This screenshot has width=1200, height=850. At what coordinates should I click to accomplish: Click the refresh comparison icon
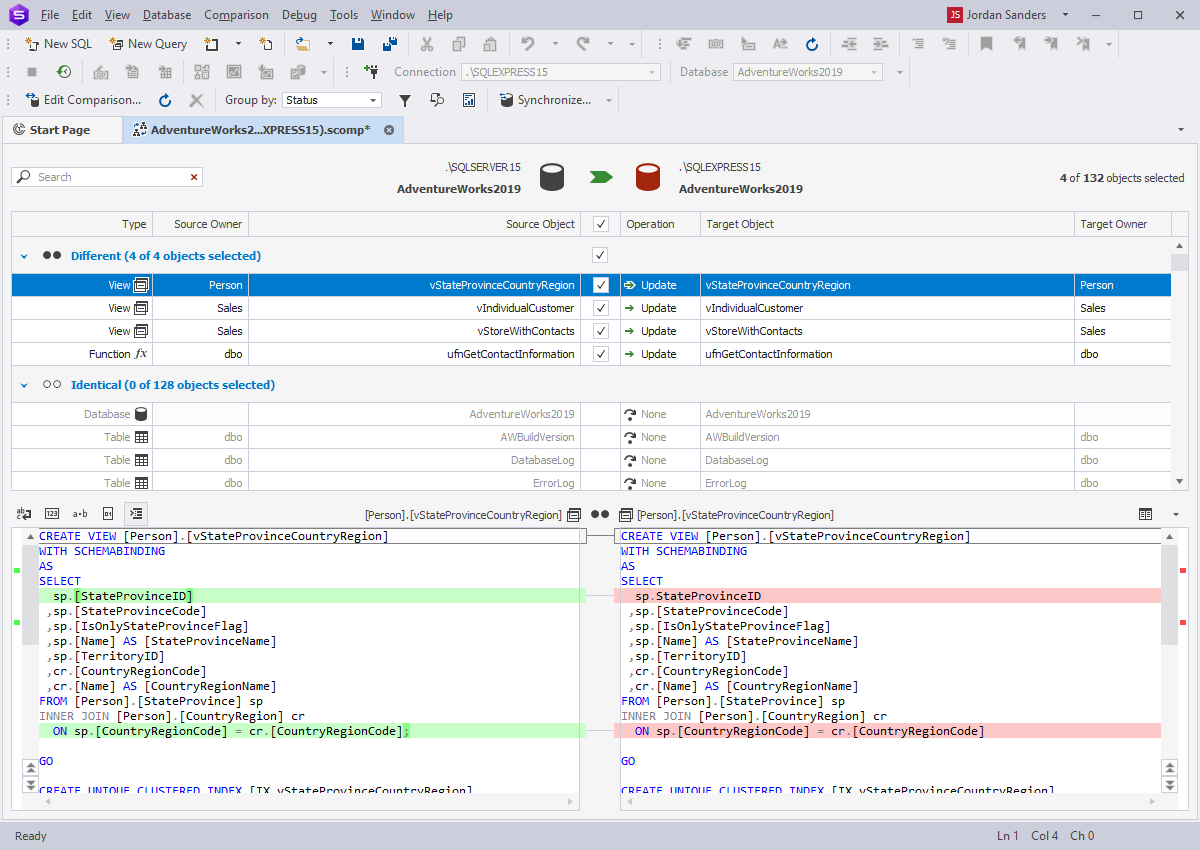[165, 100]
